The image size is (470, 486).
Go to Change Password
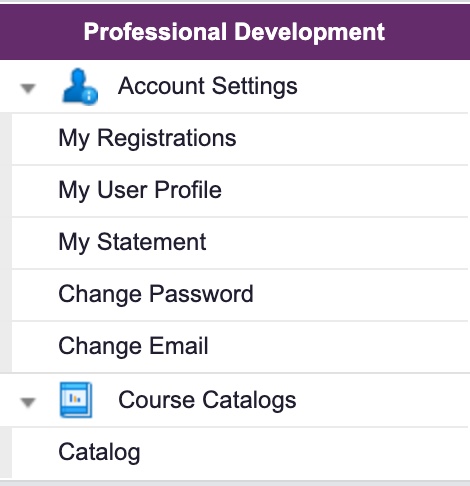156,294
